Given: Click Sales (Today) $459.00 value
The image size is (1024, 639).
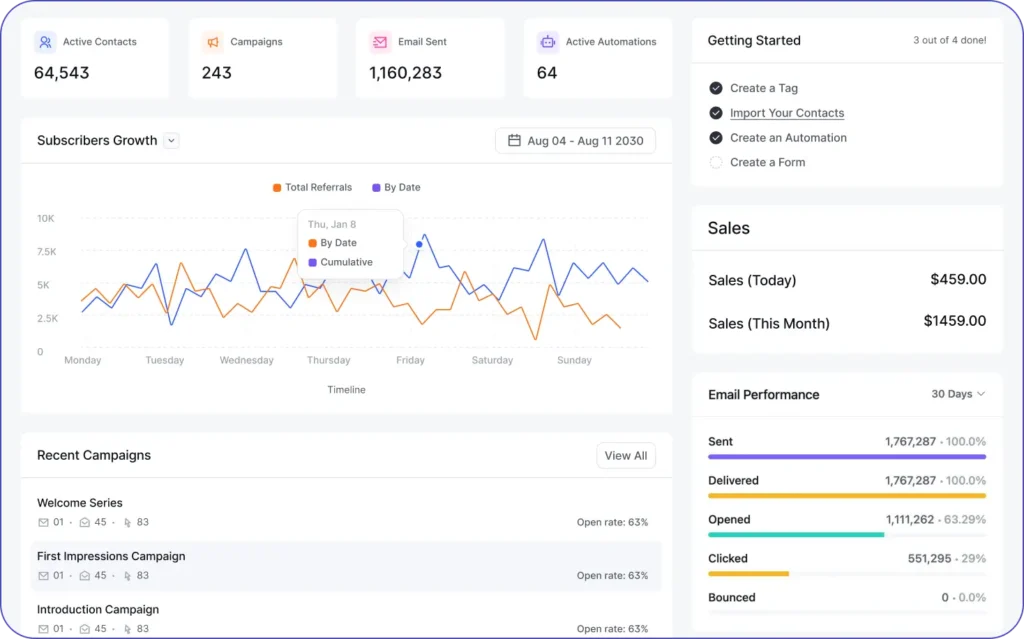Looking at the screenshot, I should (x=958, y=280).
